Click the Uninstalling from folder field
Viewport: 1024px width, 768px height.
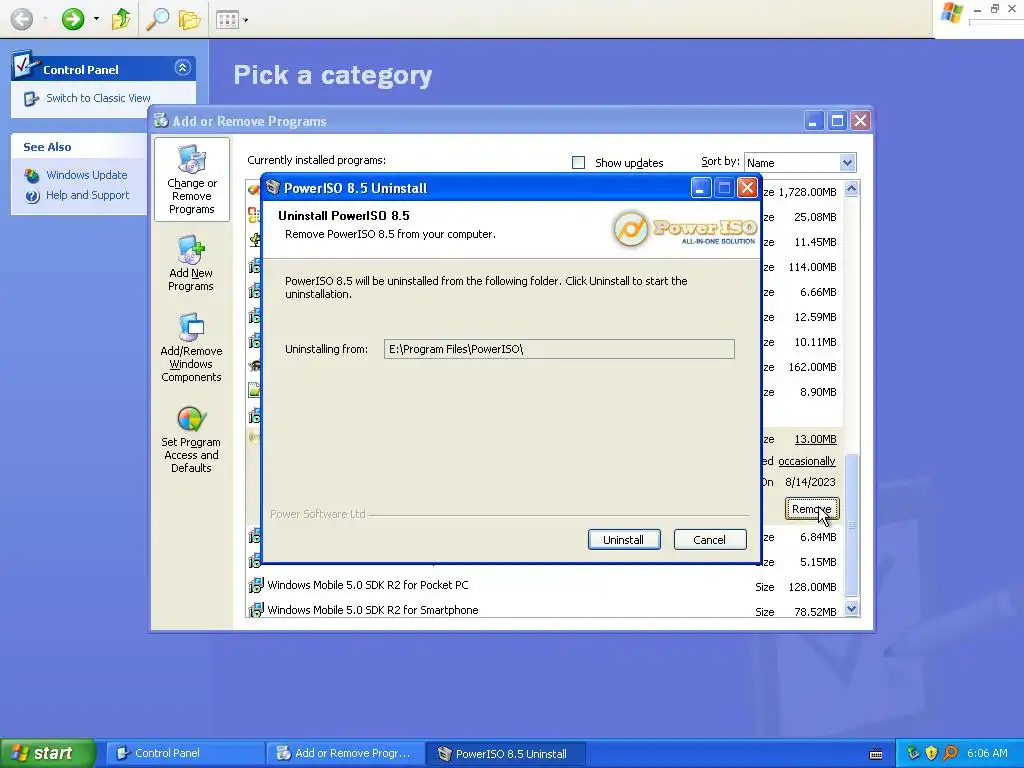pos(559,349)
